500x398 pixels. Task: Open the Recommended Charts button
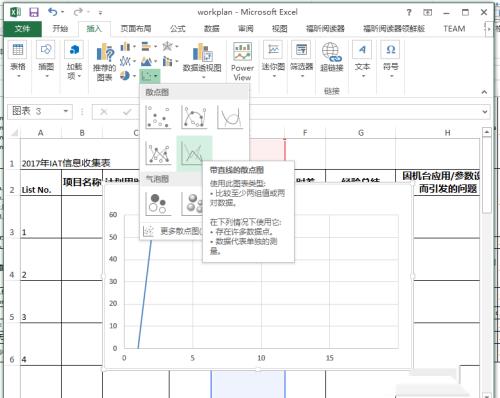click(105, 62)
